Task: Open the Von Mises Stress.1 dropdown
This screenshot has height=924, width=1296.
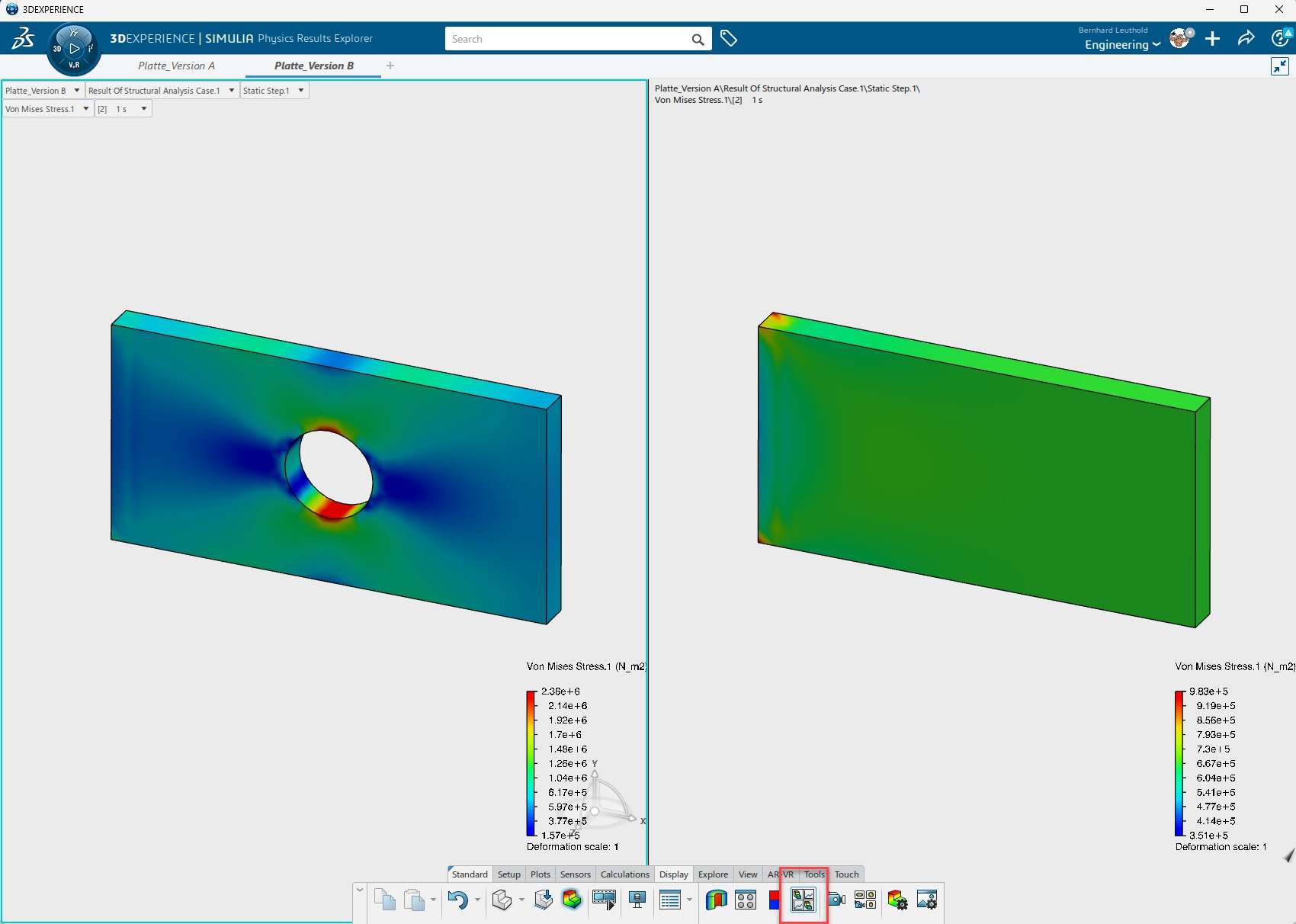Action: coord(47,109)
